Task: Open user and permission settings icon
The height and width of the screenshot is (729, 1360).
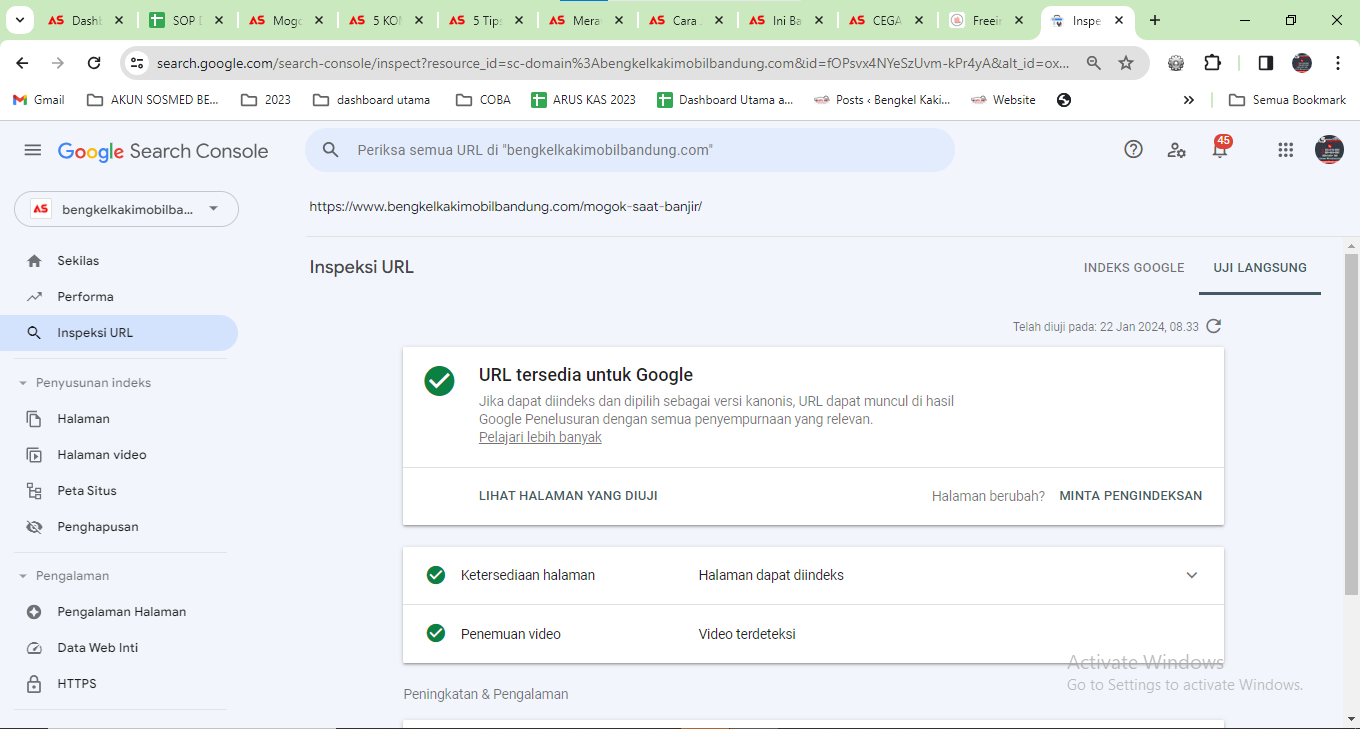Action: click(1177, 150)
